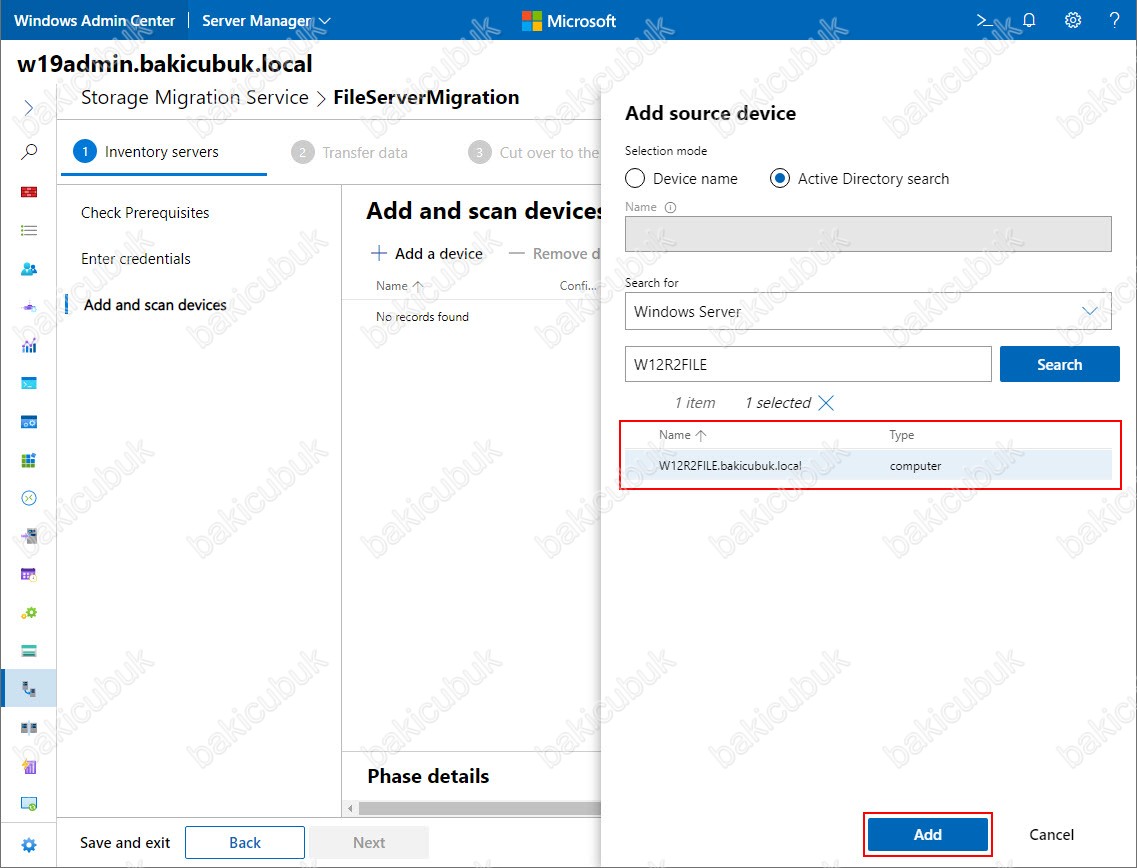1137x868 pixels.
Task: Open the Check Prerequisites page
Action: coord(145,212)
